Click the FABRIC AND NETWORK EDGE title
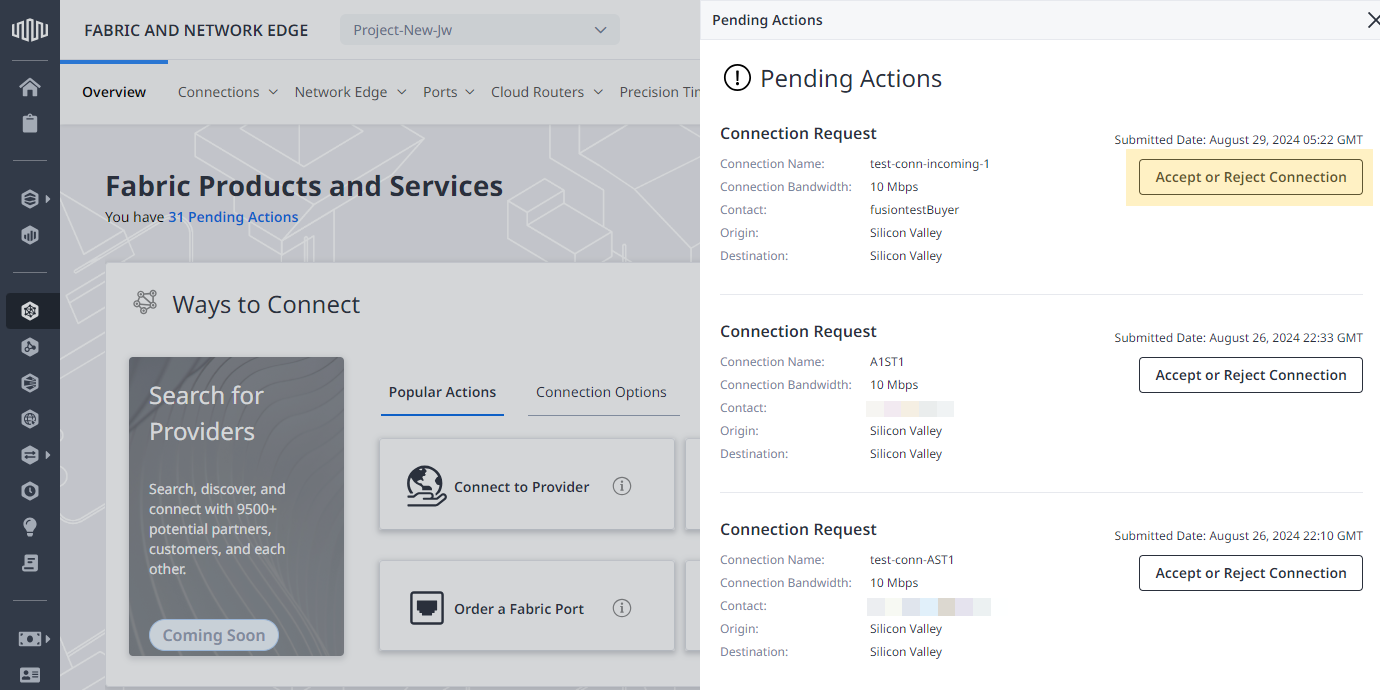Screen dimensions: 1380x690 pyautogui.click(x=196, y=30)
